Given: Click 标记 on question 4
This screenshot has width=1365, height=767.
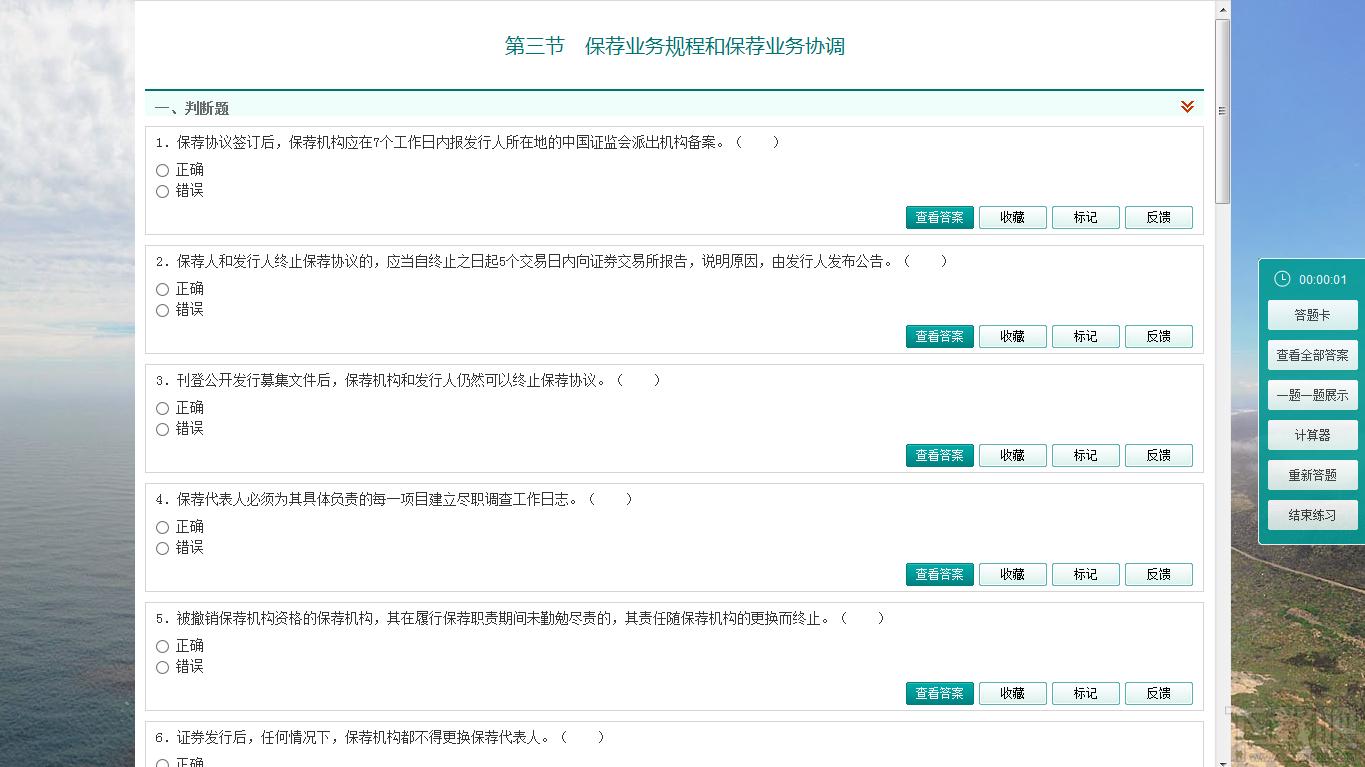Looking at the screenshot, I should coord(1086,574).
